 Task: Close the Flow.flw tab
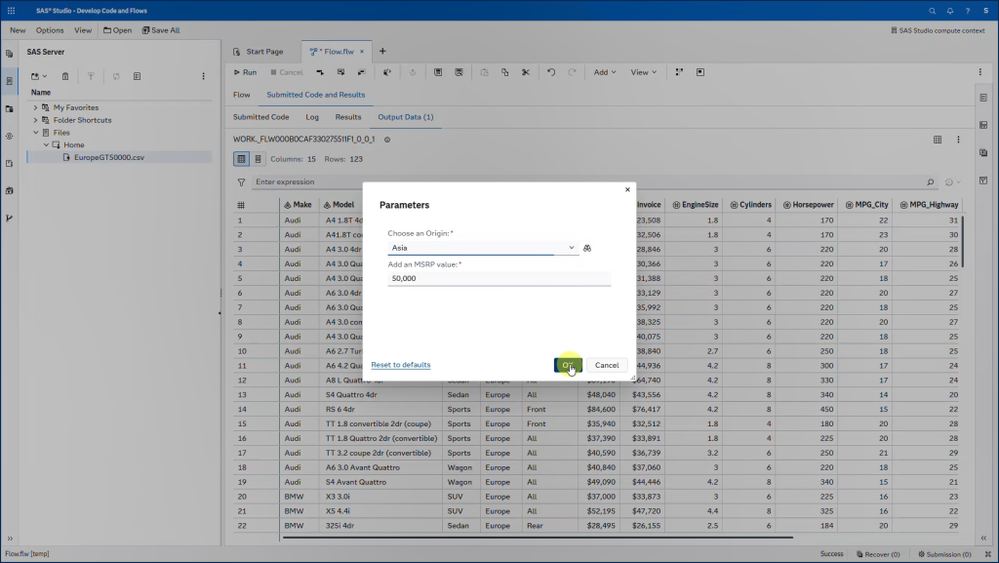[362, 52]
